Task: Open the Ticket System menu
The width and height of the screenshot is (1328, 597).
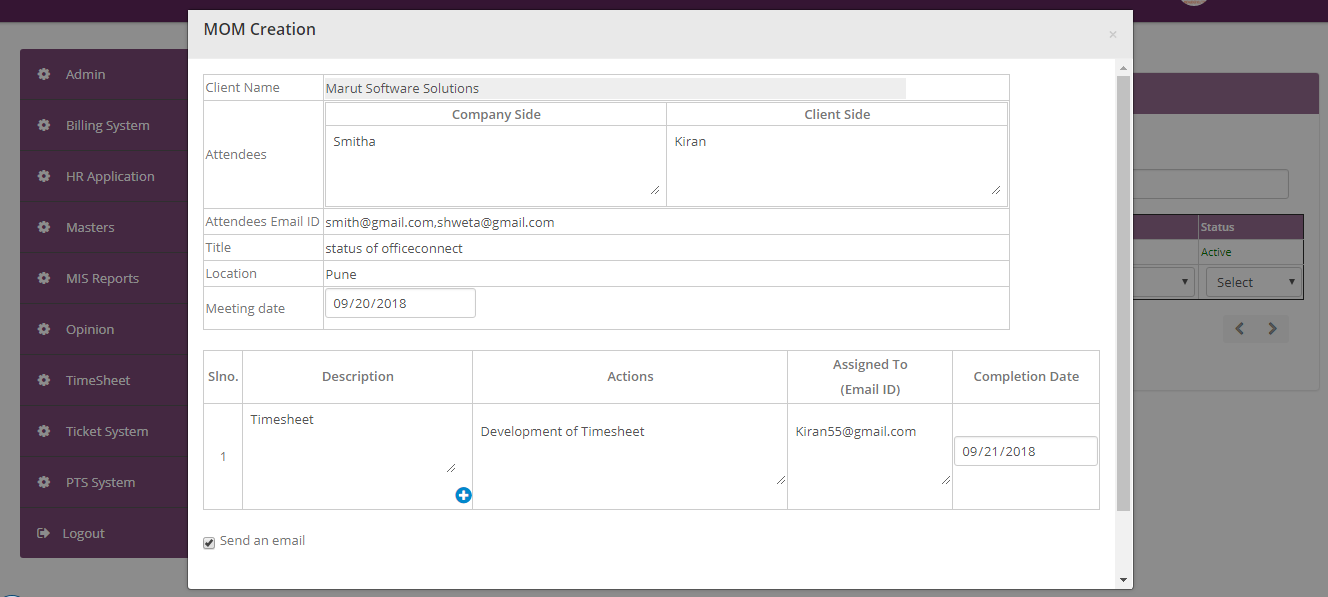Action: (x=106, y=431)
